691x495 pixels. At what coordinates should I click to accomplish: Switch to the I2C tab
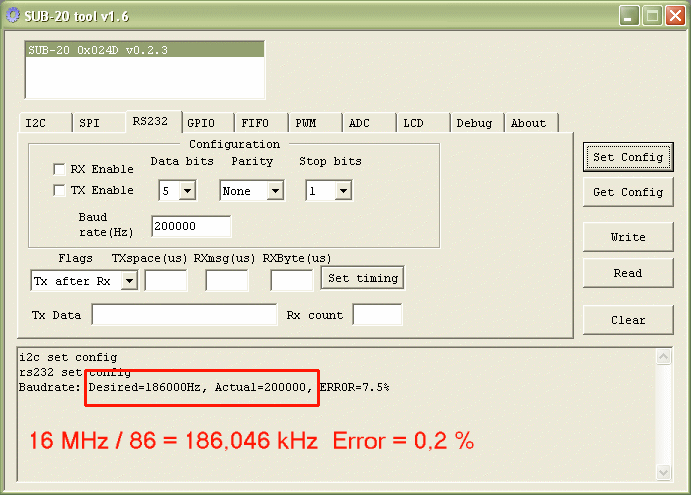45,123
